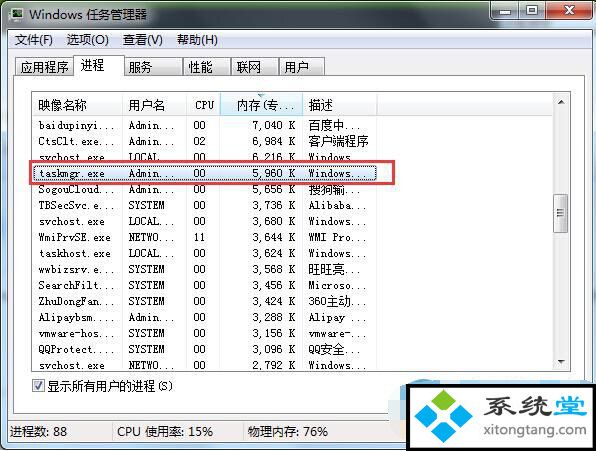Sort by 用户名 column header
Viewport: 596px width, 451px height.
pos(154,104)
